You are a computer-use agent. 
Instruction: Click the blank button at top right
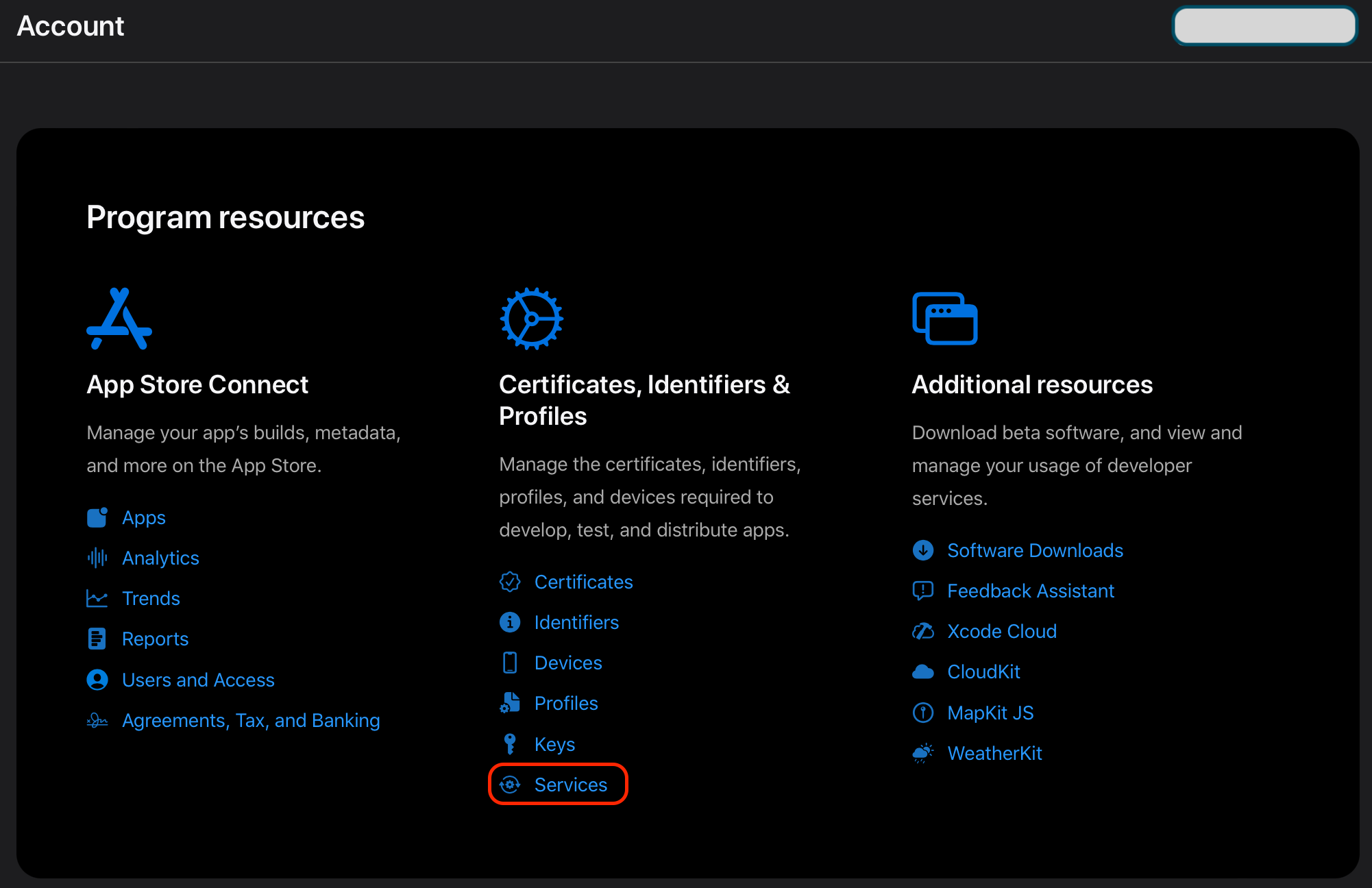[x=1264, y=26]
